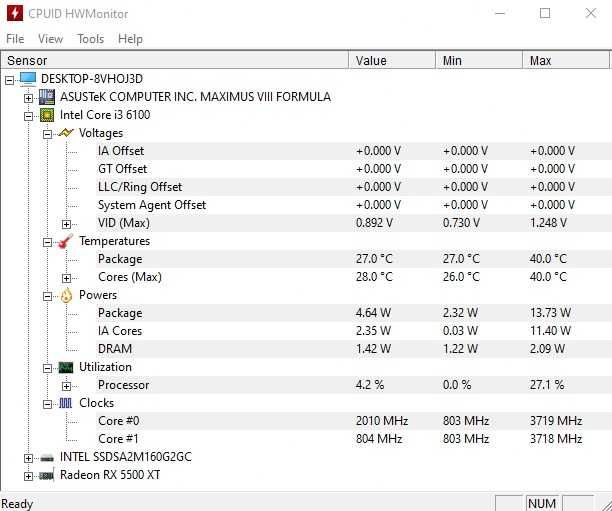
Task: Click the Powers flame icon
Action: point(66,295)
